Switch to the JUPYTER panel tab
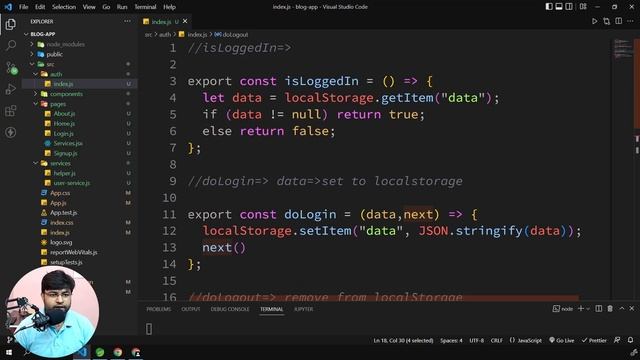This screenshot has width=640, height=360. pos(304,309)
